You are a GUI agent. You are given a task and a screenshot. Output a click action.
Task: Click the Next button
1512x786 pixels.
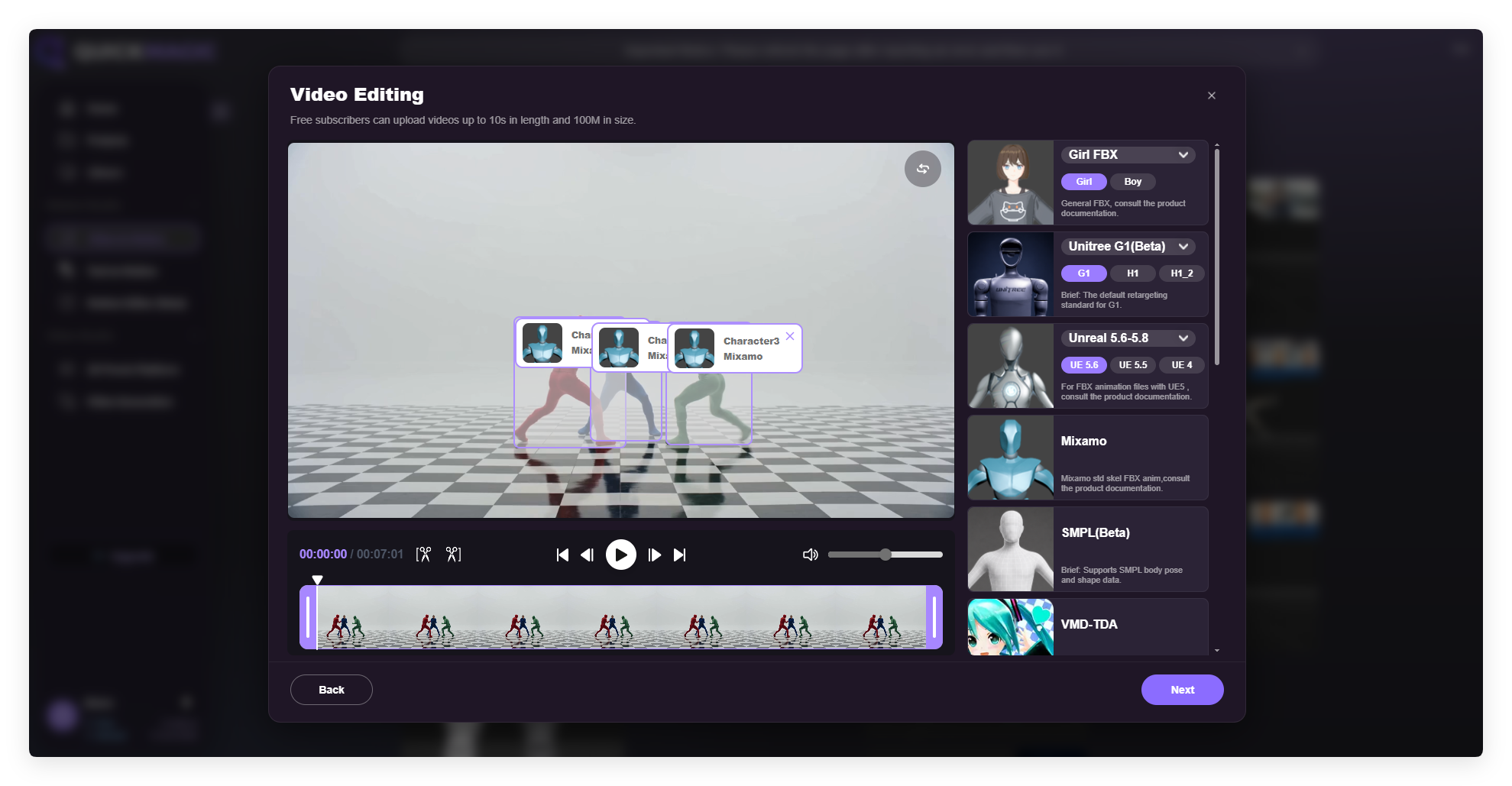click(x=1182, y=690)
